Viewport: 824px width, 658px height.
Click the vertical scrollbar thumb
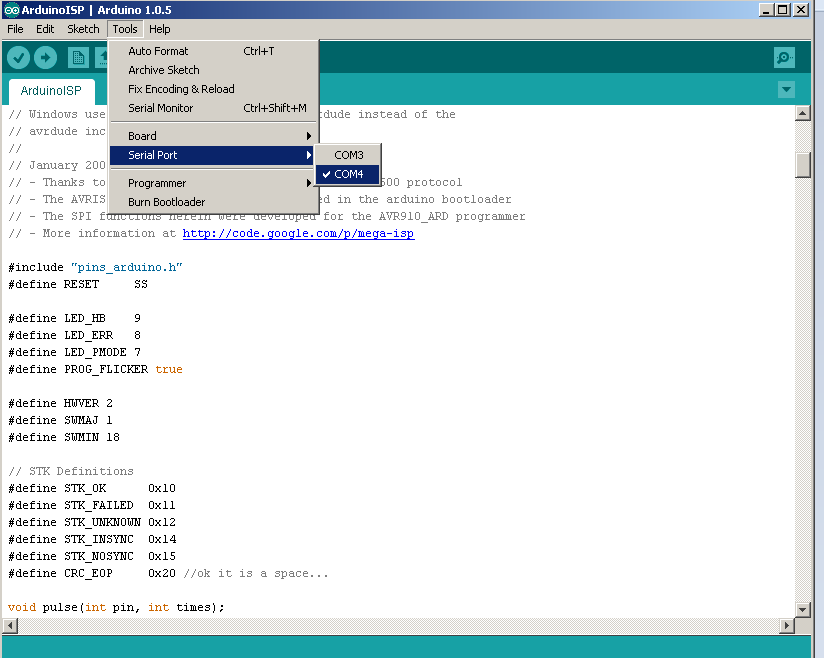pos(802,165)
